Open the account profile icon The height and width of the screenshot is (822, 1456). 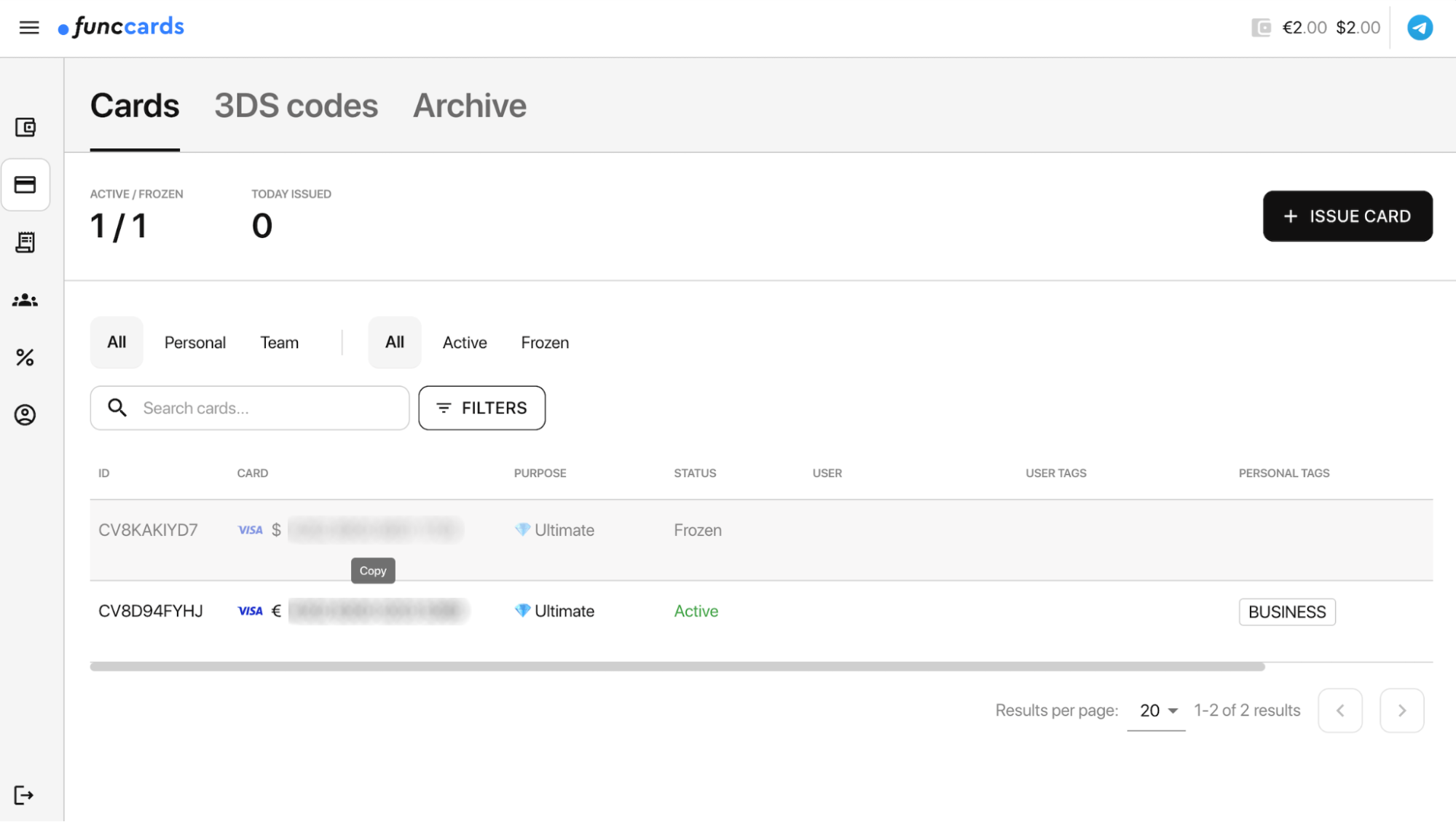[25, 415]
